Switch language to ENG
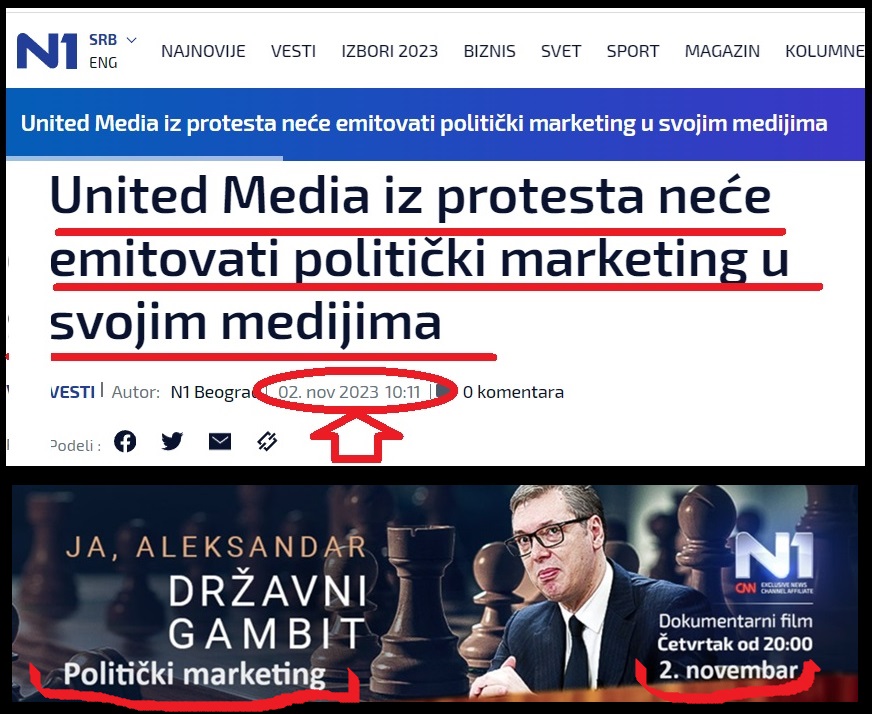Viewport: 872px width, 714px height. click(x=103, y=63)
